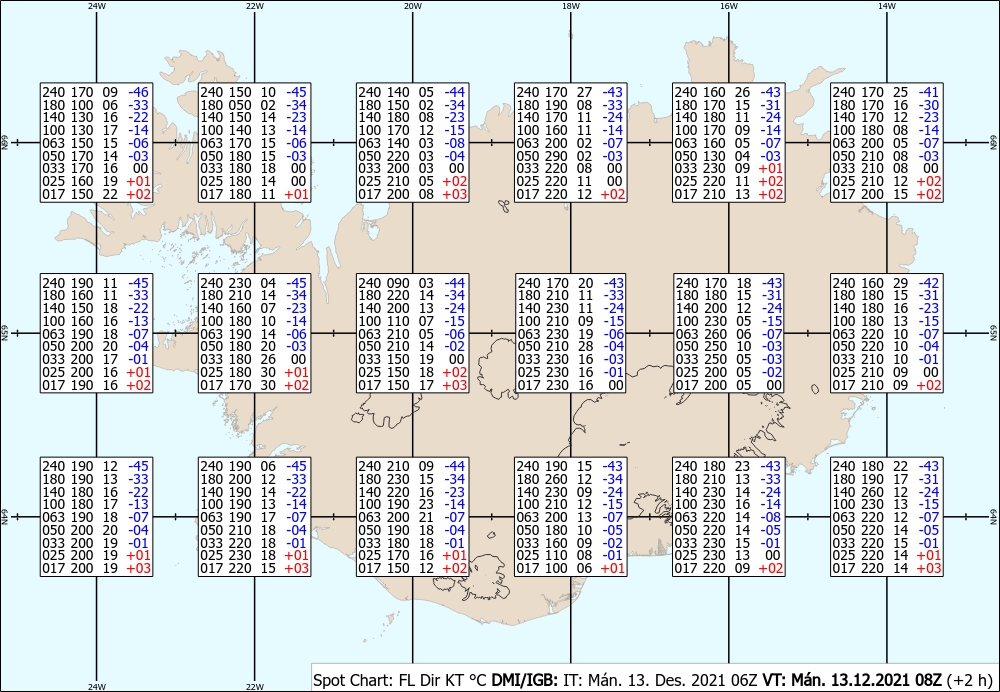Click middle-row data box starting 240 190 11

tap(96, 334)
